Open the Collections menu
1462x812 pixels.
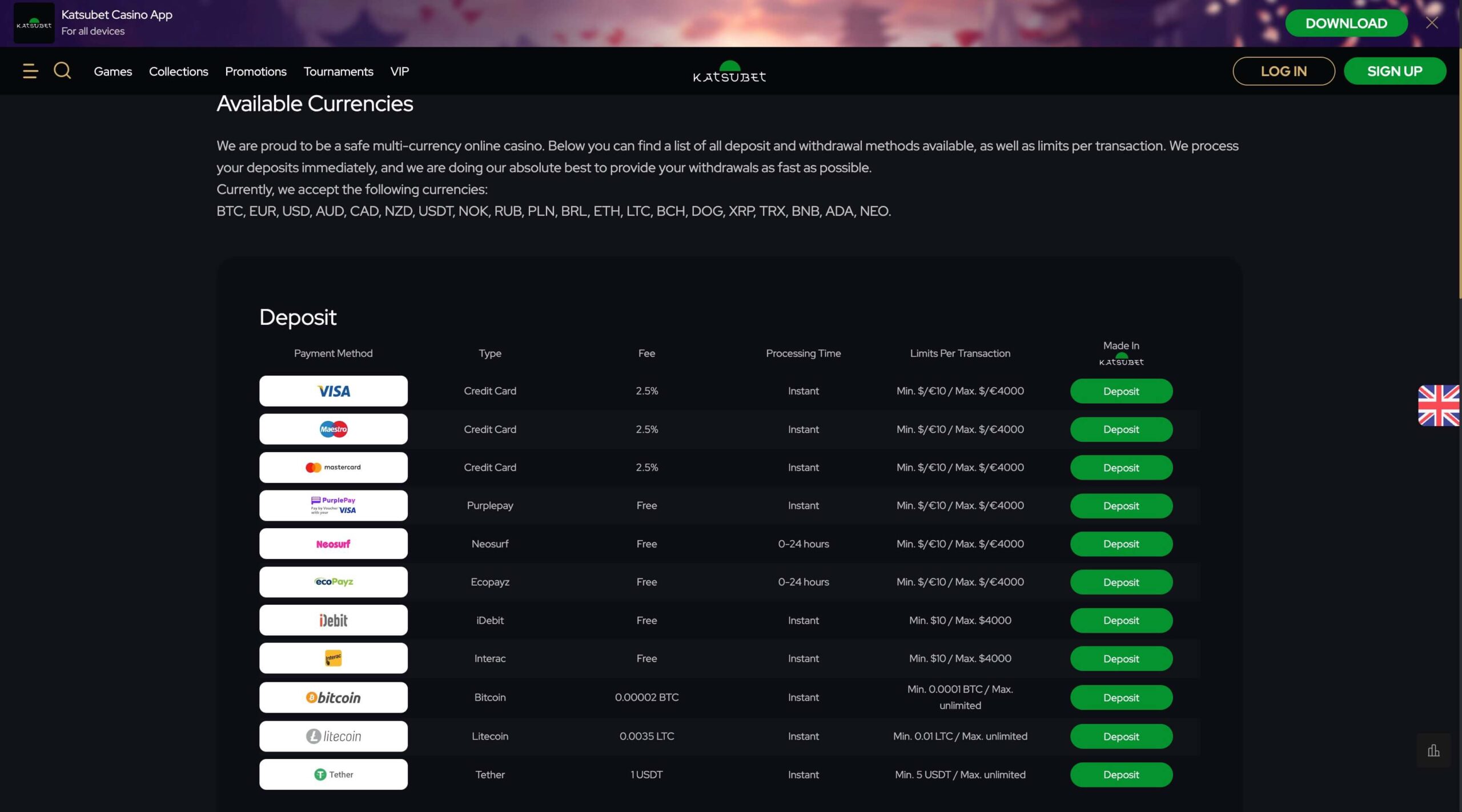click(179, 71)
